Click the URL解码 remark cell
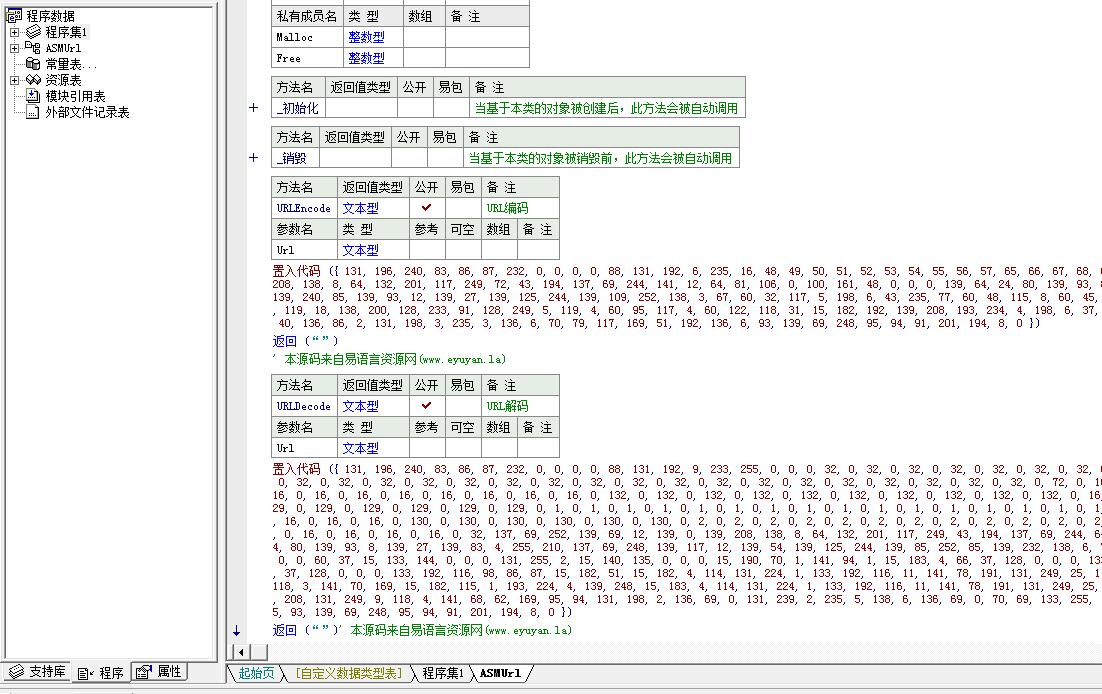Image resolution: width=1102 pixels, height=694 pixels. 520,406
